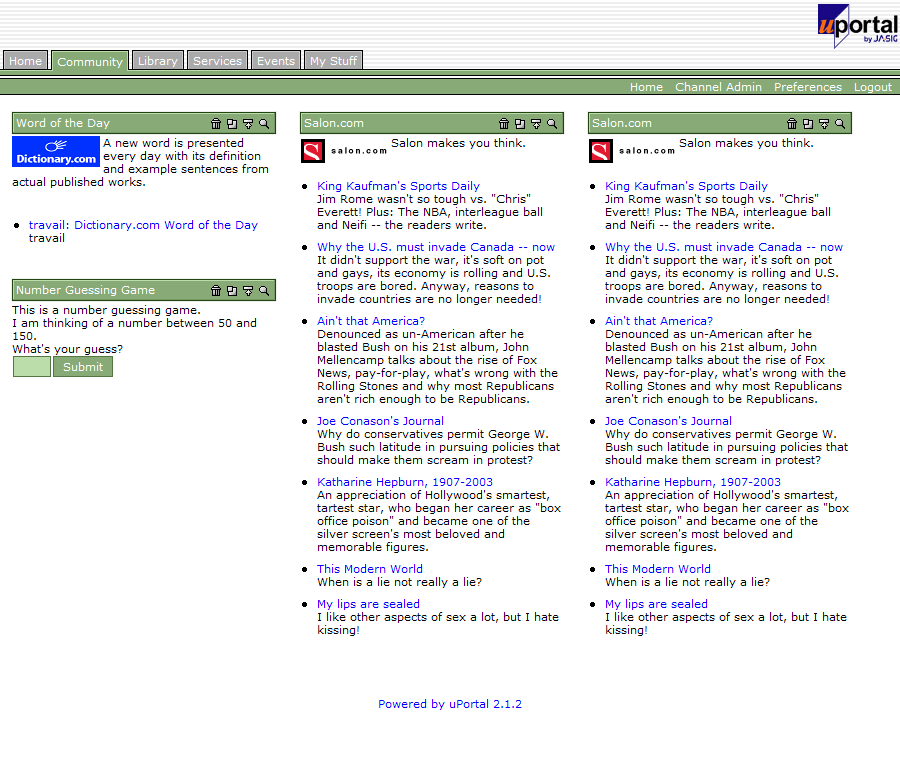The image size is (900, 775).
Task: Remove the Word of the Day channel (trash icon)
Action: (216, 123)
